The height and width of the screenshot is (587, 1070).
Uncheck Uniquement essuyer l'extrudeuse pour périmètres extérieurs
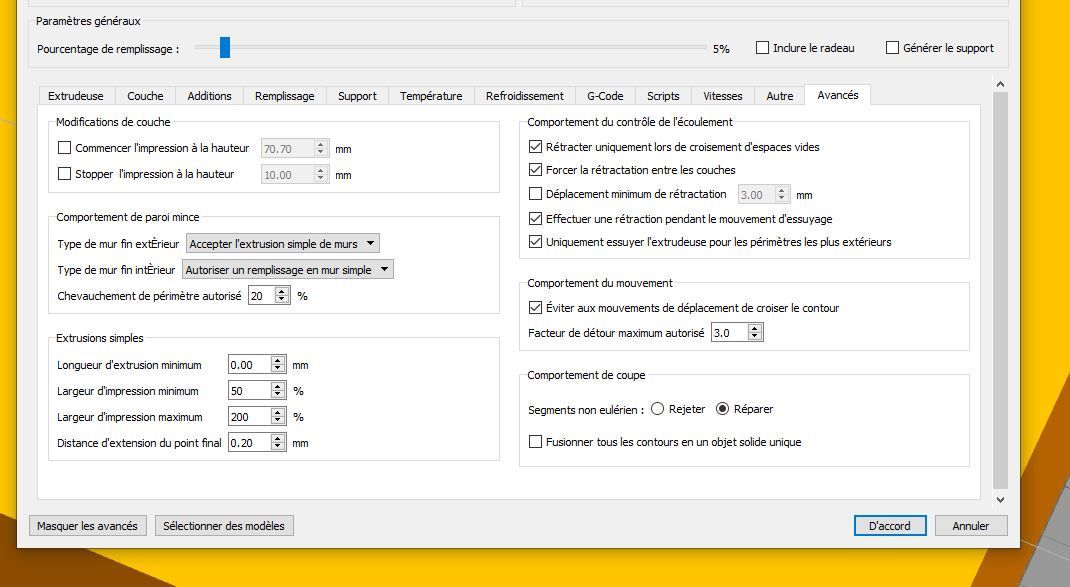pyautogui.click(x=536, y=242)
